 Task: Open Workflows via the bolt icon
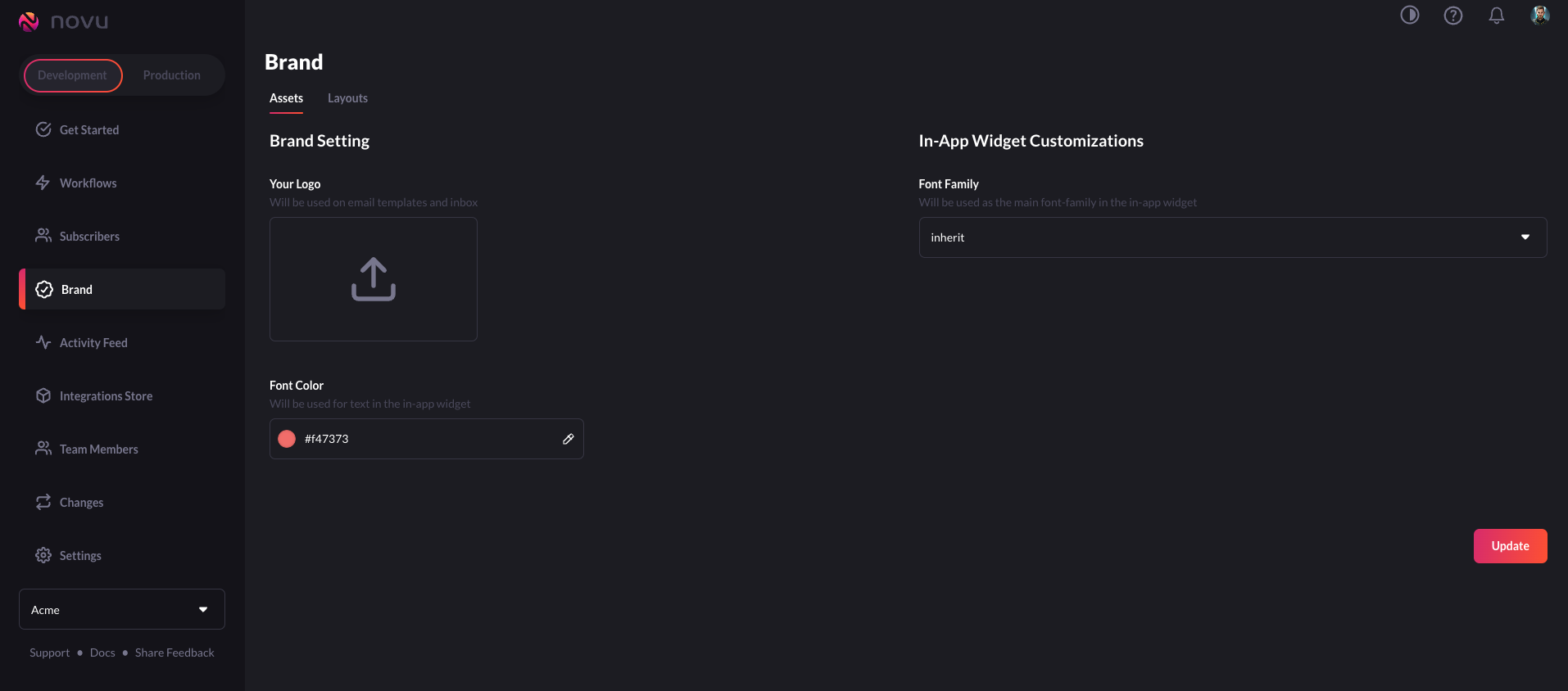pyautogui.click(x=43, y=183)
